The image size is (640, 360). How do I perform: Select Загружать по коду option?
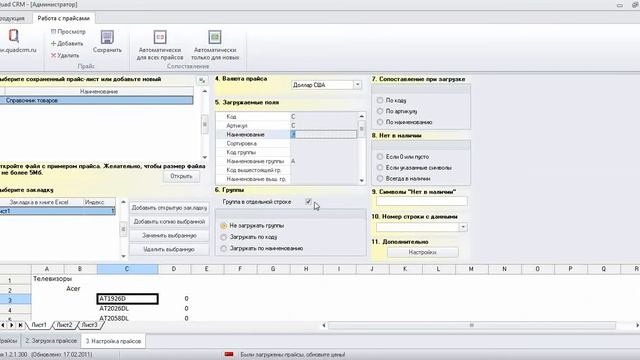223,237
